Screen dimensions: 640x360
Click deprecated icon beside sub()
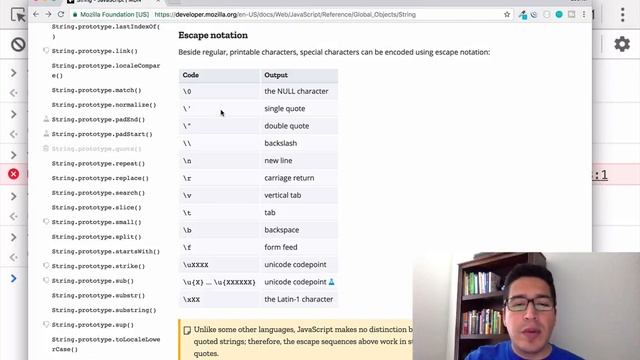coord(46,280)
